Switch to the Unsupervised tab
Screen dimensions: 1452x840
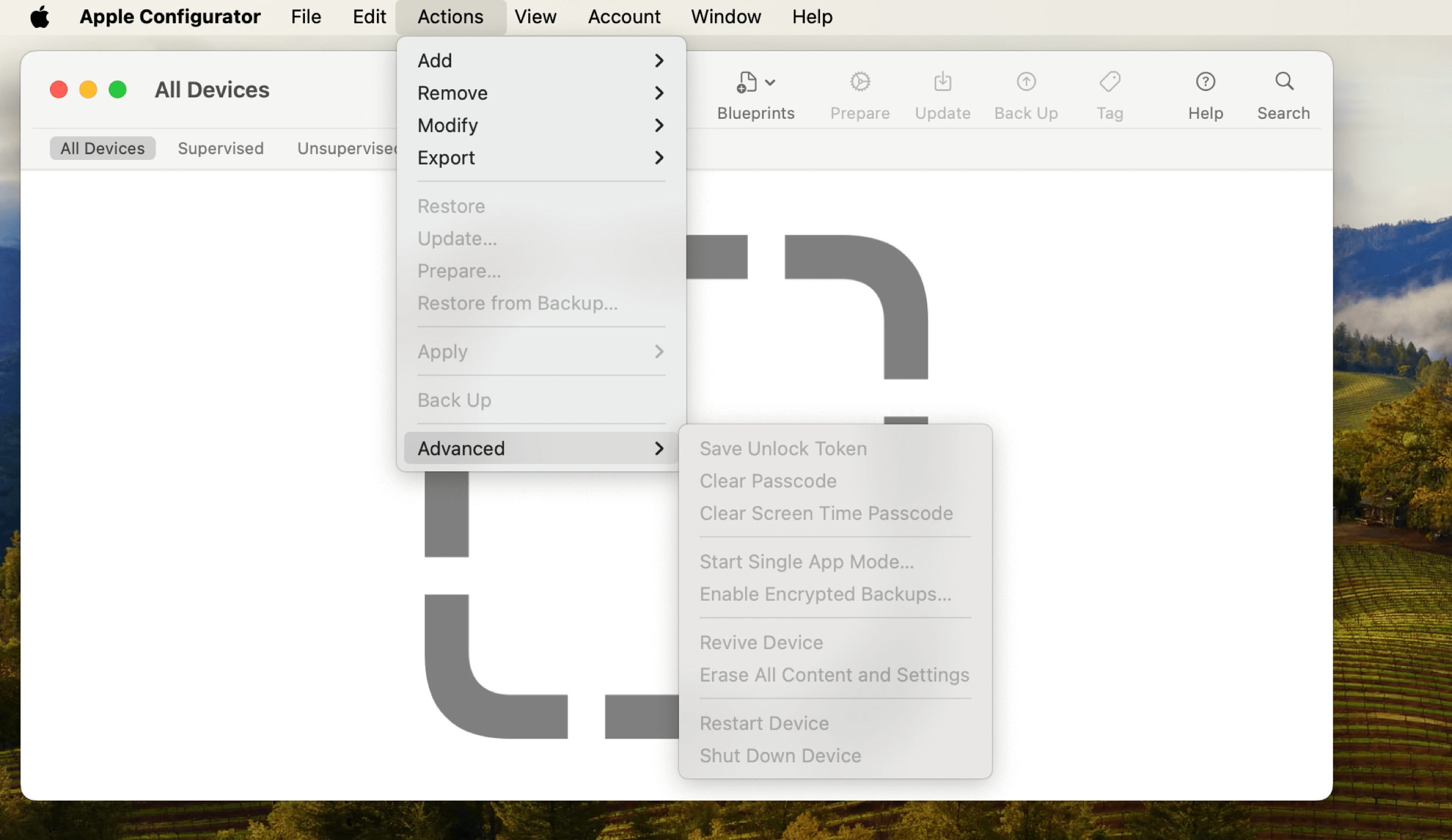click(x=347, y=148)
